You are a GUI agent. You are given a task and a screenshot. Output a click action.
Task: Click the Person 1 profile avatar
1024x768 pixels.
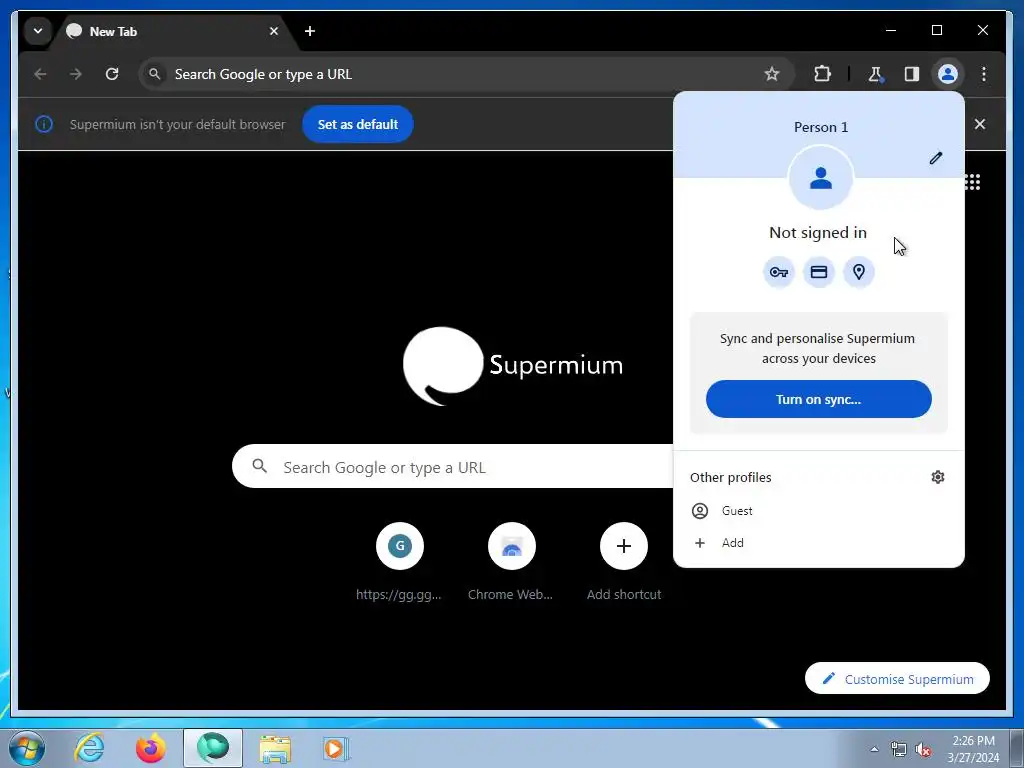(x=820, y=178)
